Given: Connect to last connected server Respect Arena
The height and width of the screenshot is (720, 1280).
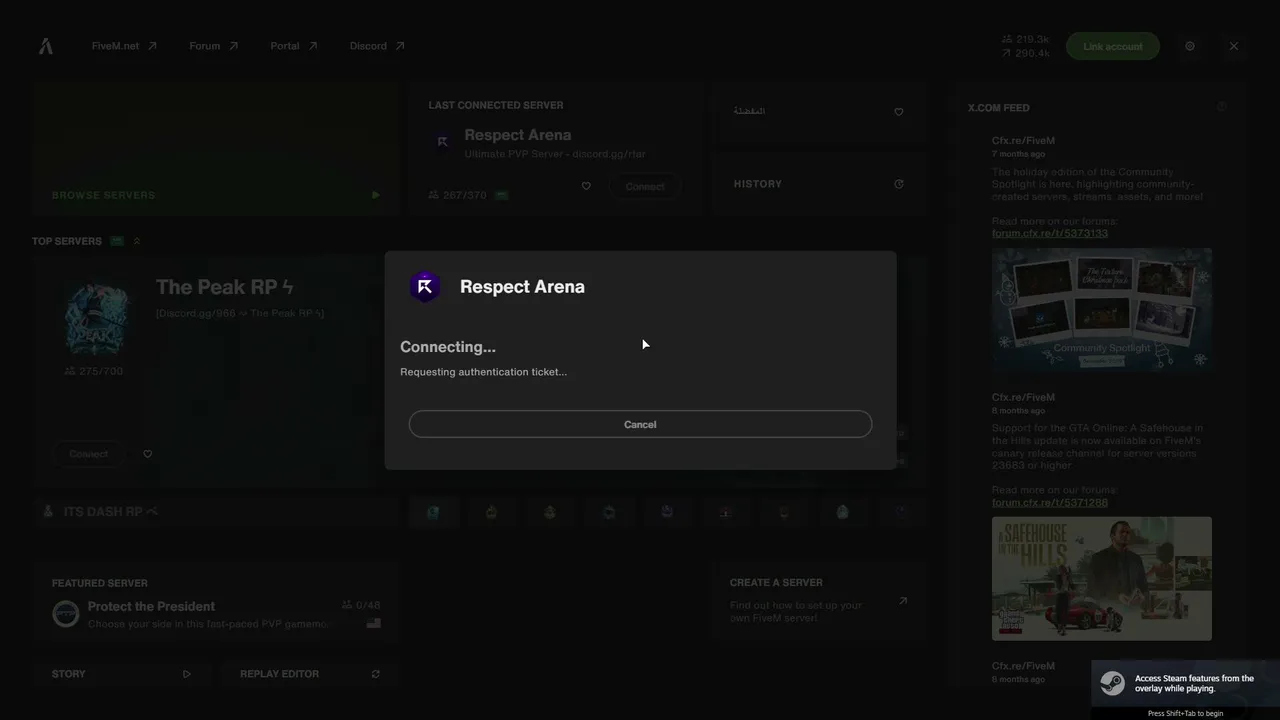Looking at the screenshot, I should [x=645, y=186].
